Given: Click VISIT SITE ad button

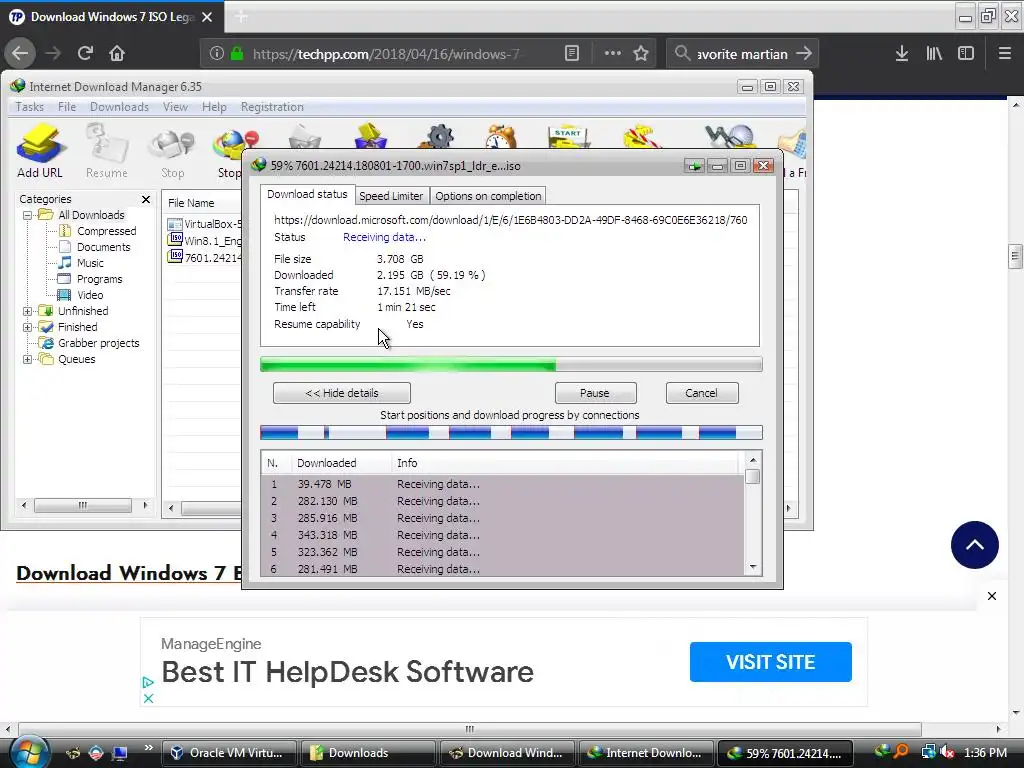Looking at the screenshot, I should tap(771, 662).
